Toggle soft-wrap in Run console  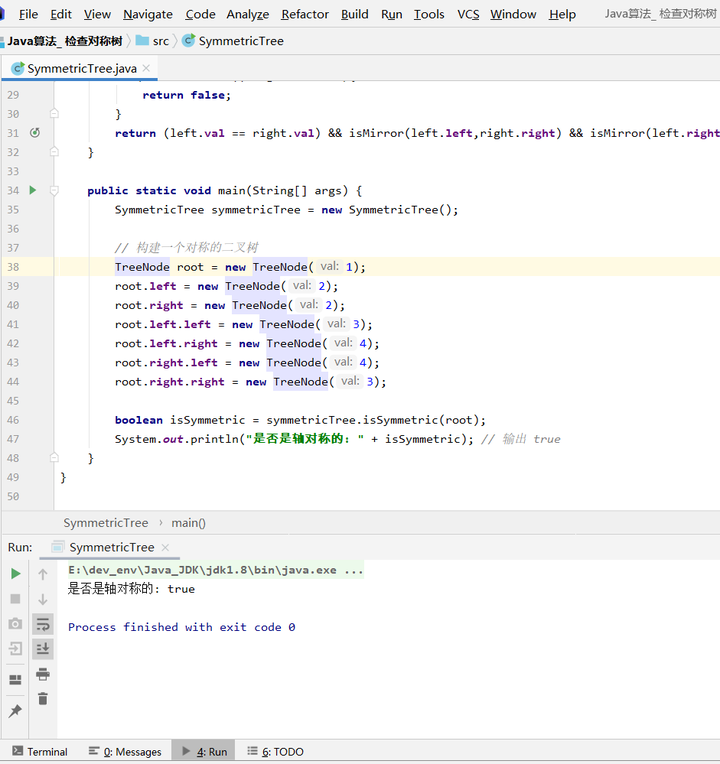click(43, 624)
